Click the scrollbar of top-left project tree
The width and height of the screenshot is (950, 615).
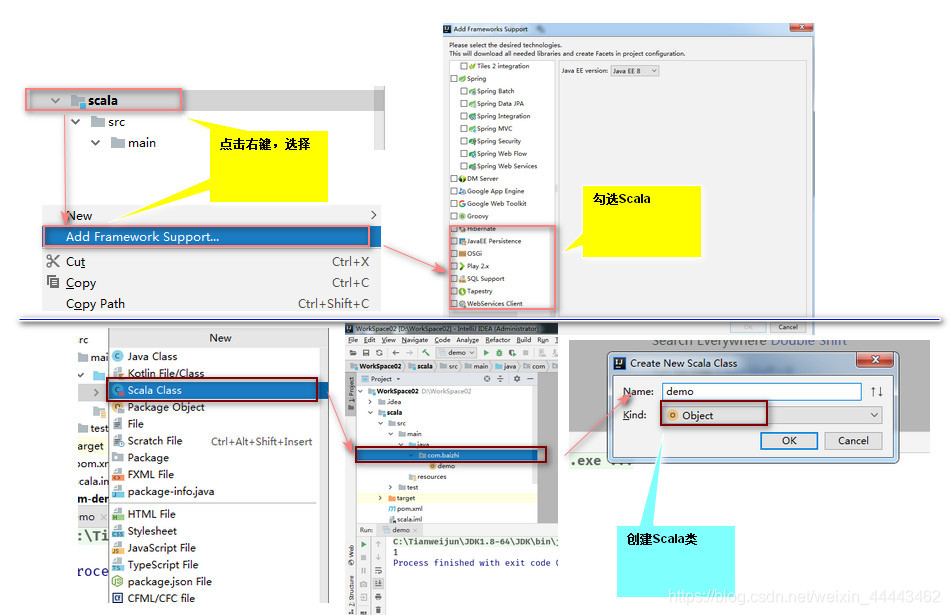tap(379, 118)
